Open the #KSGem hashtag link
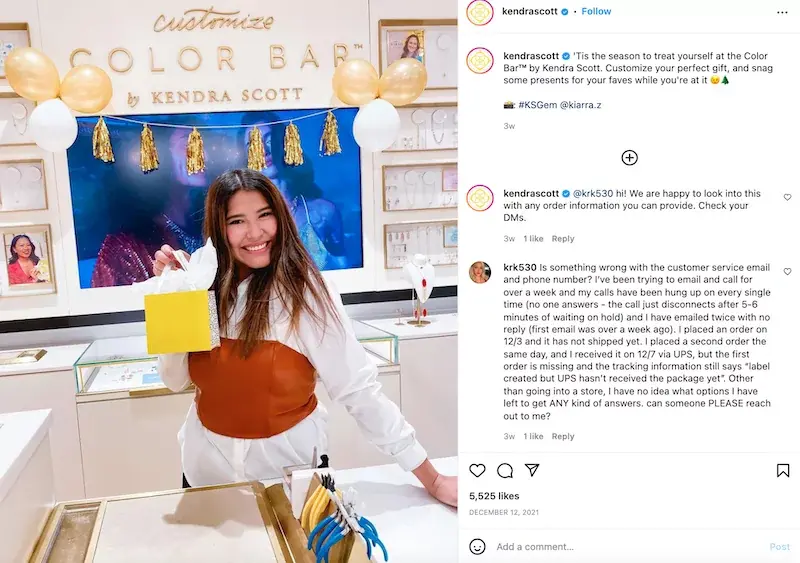Image resolution: width=800 pixels, height=563 pixels. coord(538,105)
